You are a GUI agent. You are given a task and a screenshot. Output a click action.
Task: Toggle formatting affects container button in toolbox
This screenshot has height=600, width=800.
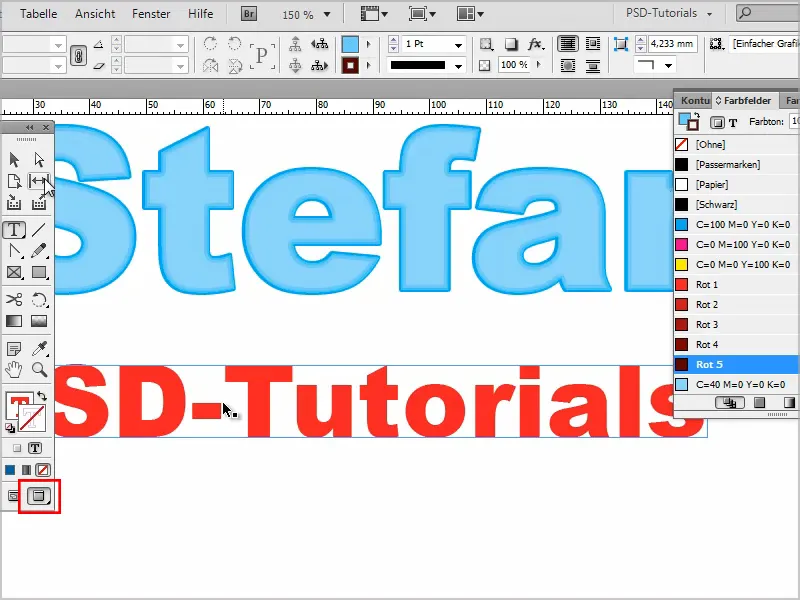(17, 448)
